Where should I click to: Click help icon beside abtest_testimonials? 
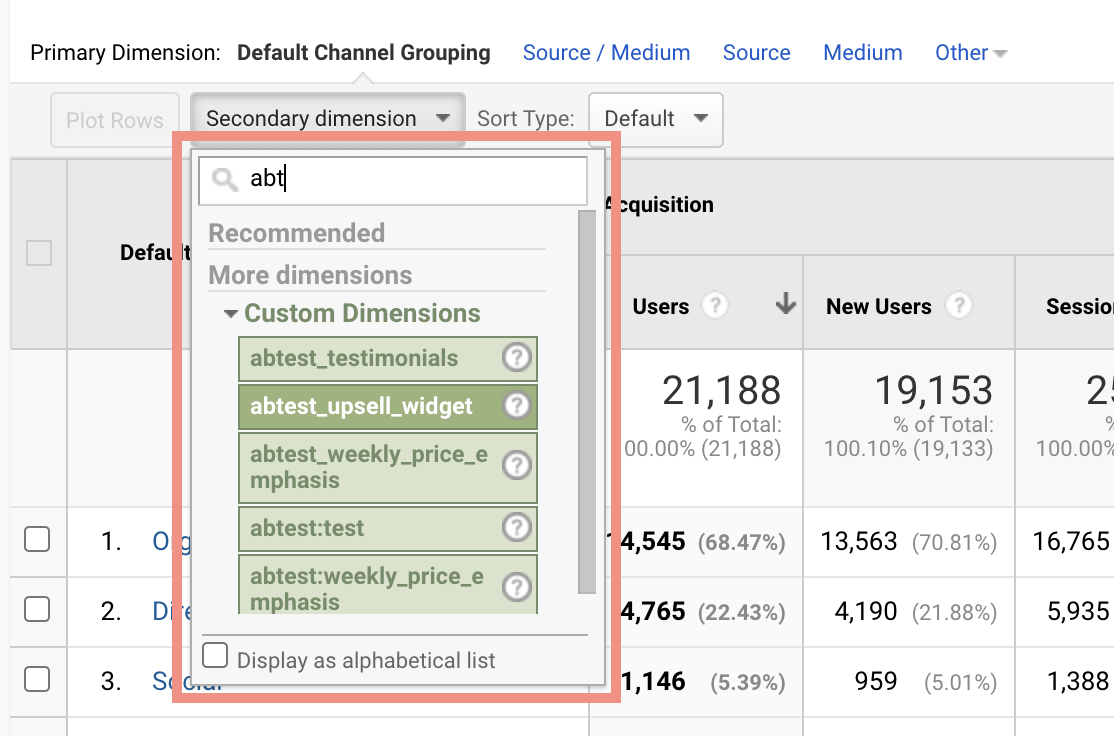(x=516, y=358)
